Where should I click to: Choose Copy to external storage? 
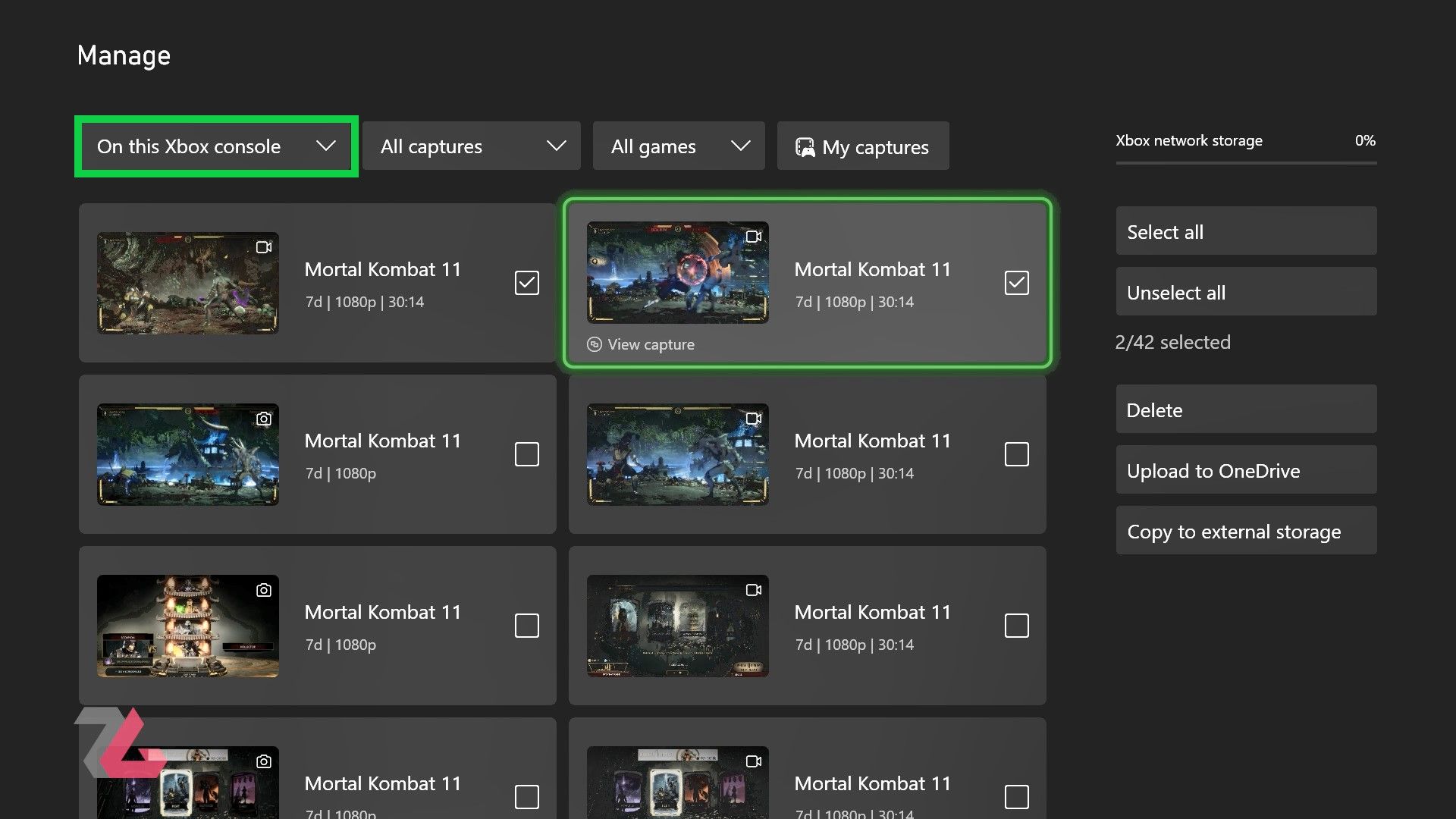click(x=1245, y=532)
